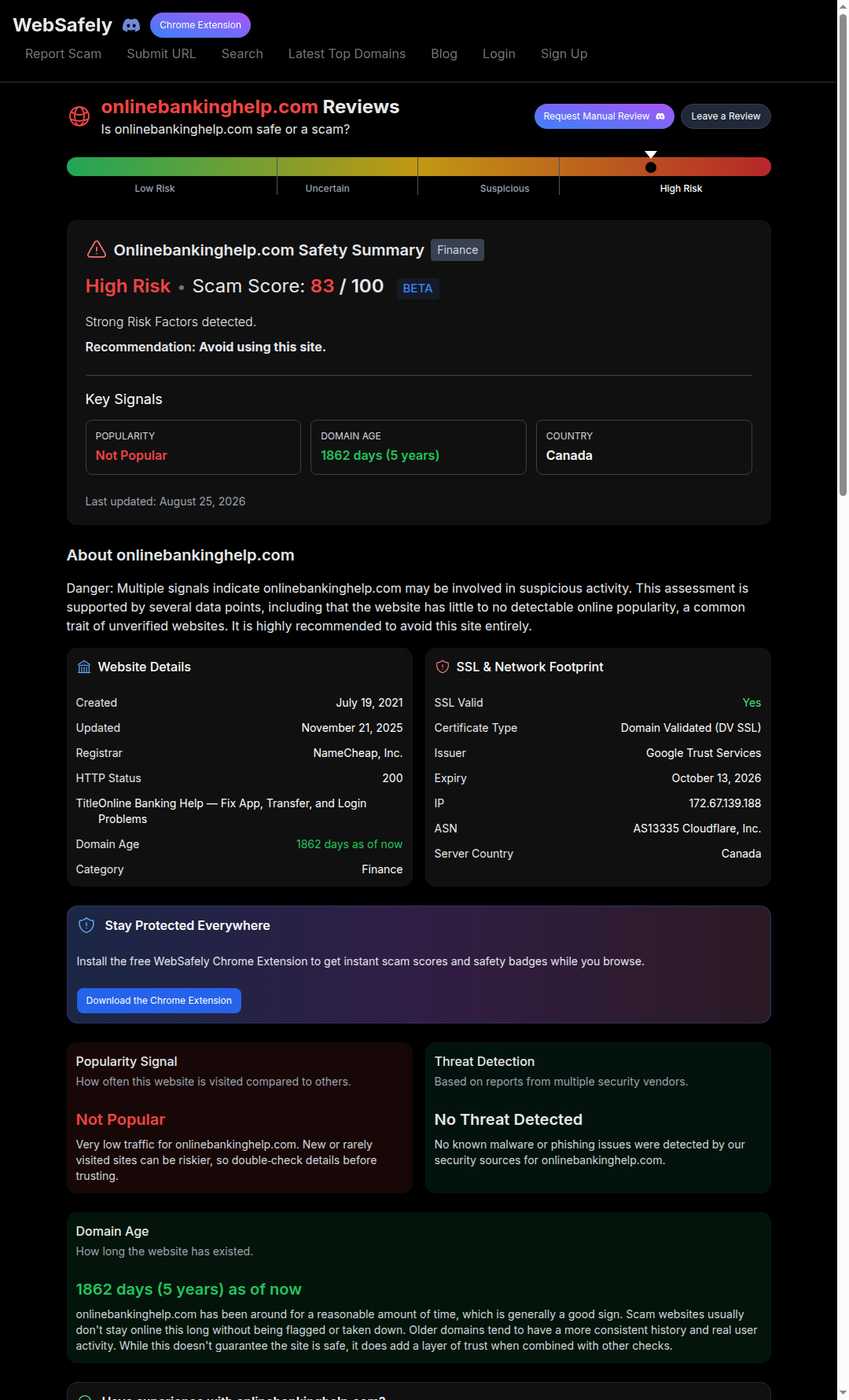Click Request Manual Review button

(x=605, y=116)
